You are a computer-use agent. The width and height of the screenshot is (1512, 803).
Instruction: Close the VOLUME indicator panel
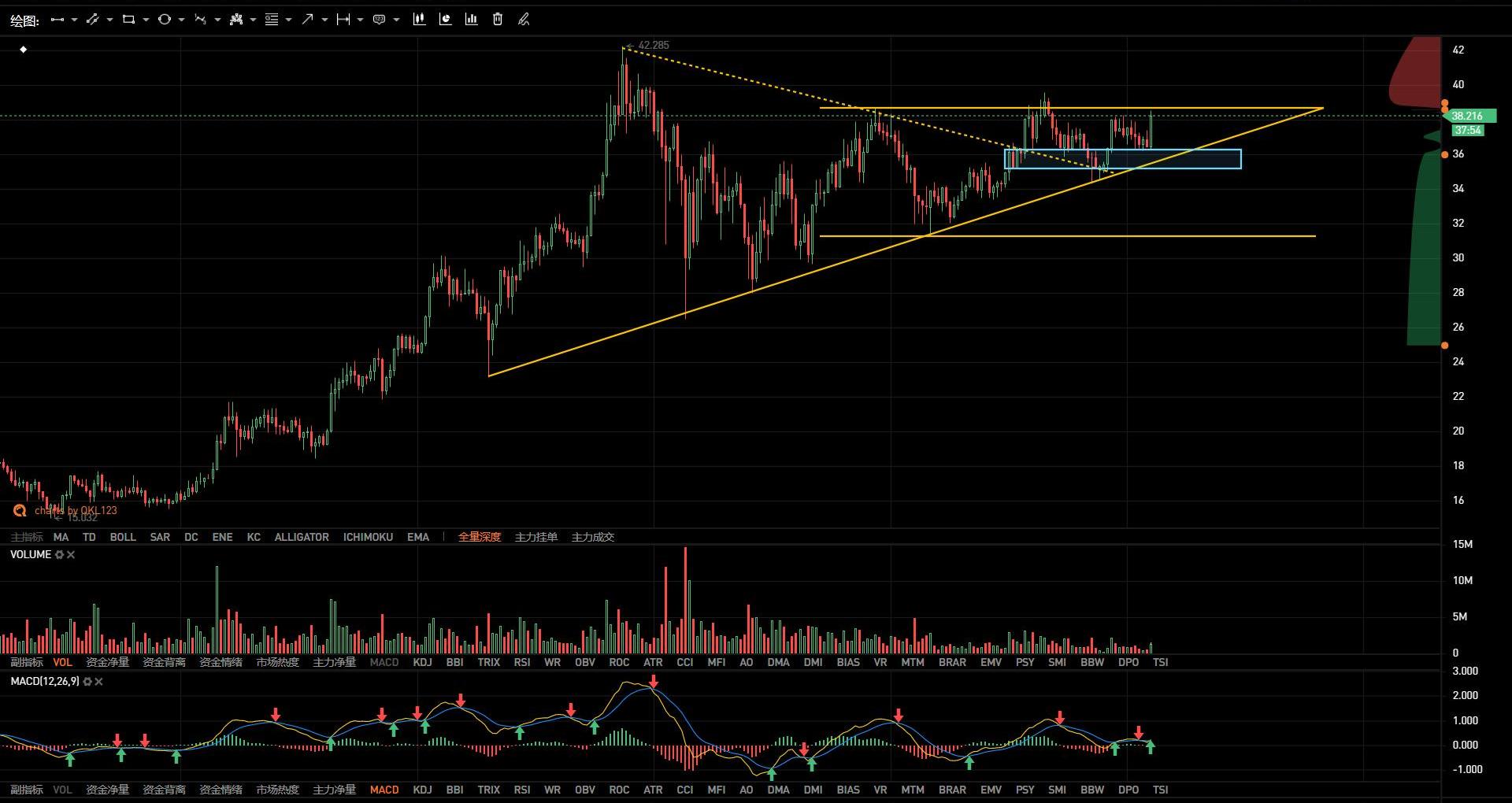tap(71, 555)
